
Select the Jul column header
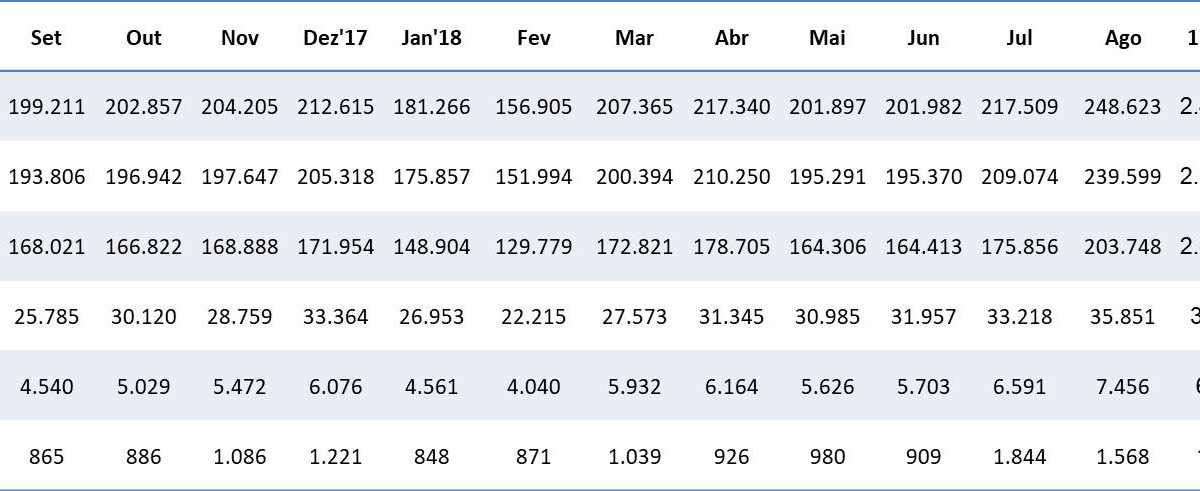point(1020,38)
